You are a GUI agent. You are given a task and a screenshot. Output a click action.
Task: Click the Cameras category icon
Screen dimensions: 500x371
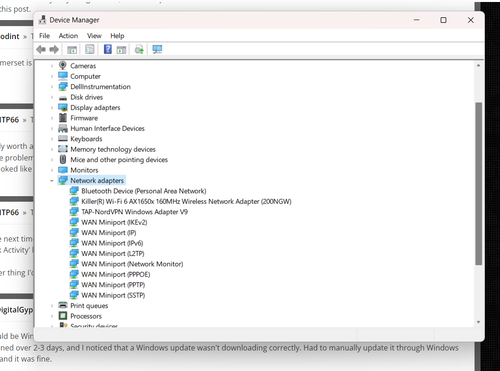pos(62,66)
